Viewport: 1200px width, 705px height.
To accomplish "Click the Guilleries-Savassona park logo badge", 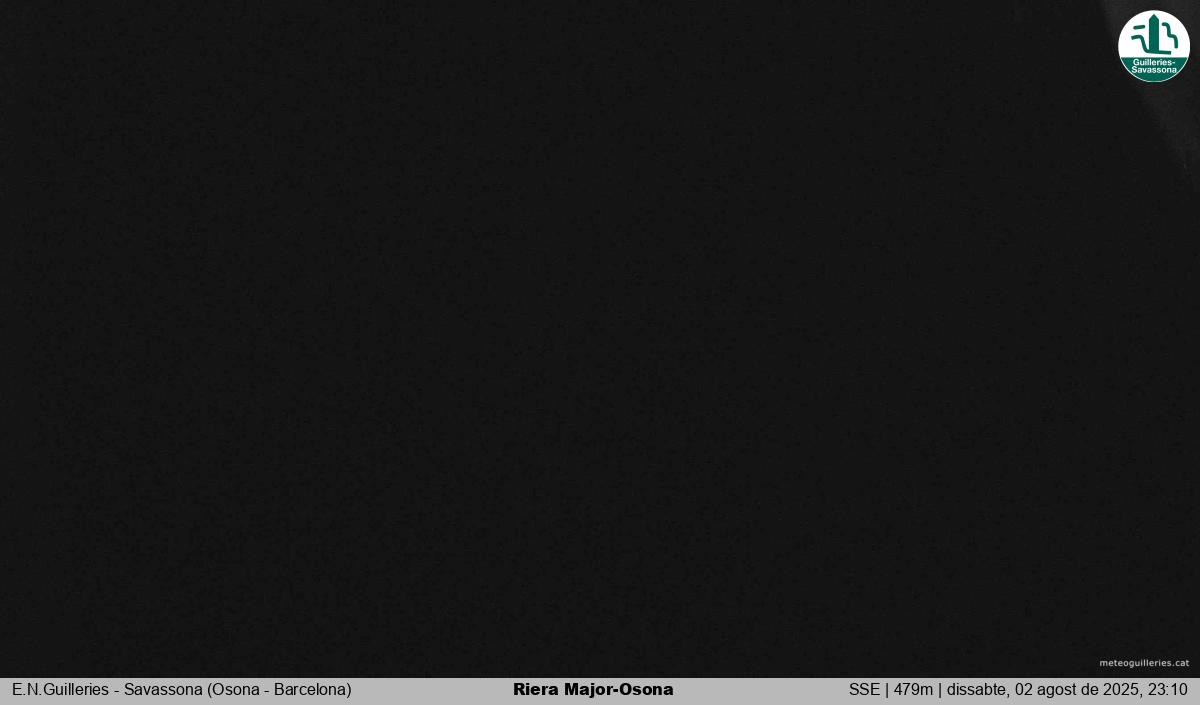I will coord(1153,45).
